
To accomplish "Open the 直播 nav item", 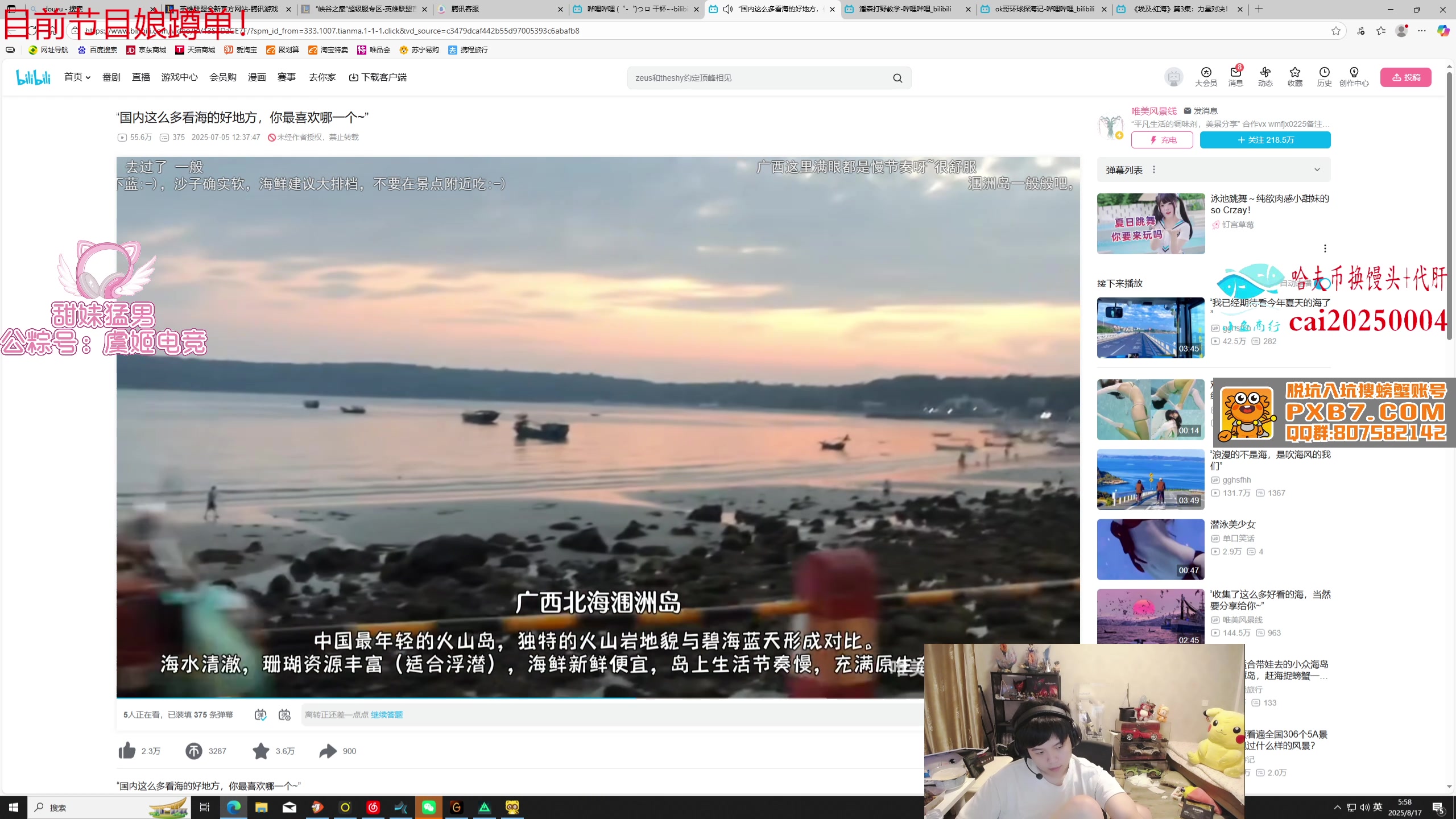I will (141, 77).
